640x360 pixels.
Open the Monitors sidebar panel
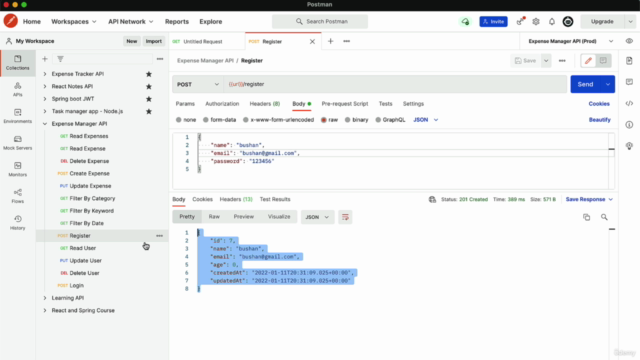tap(18, 169)
